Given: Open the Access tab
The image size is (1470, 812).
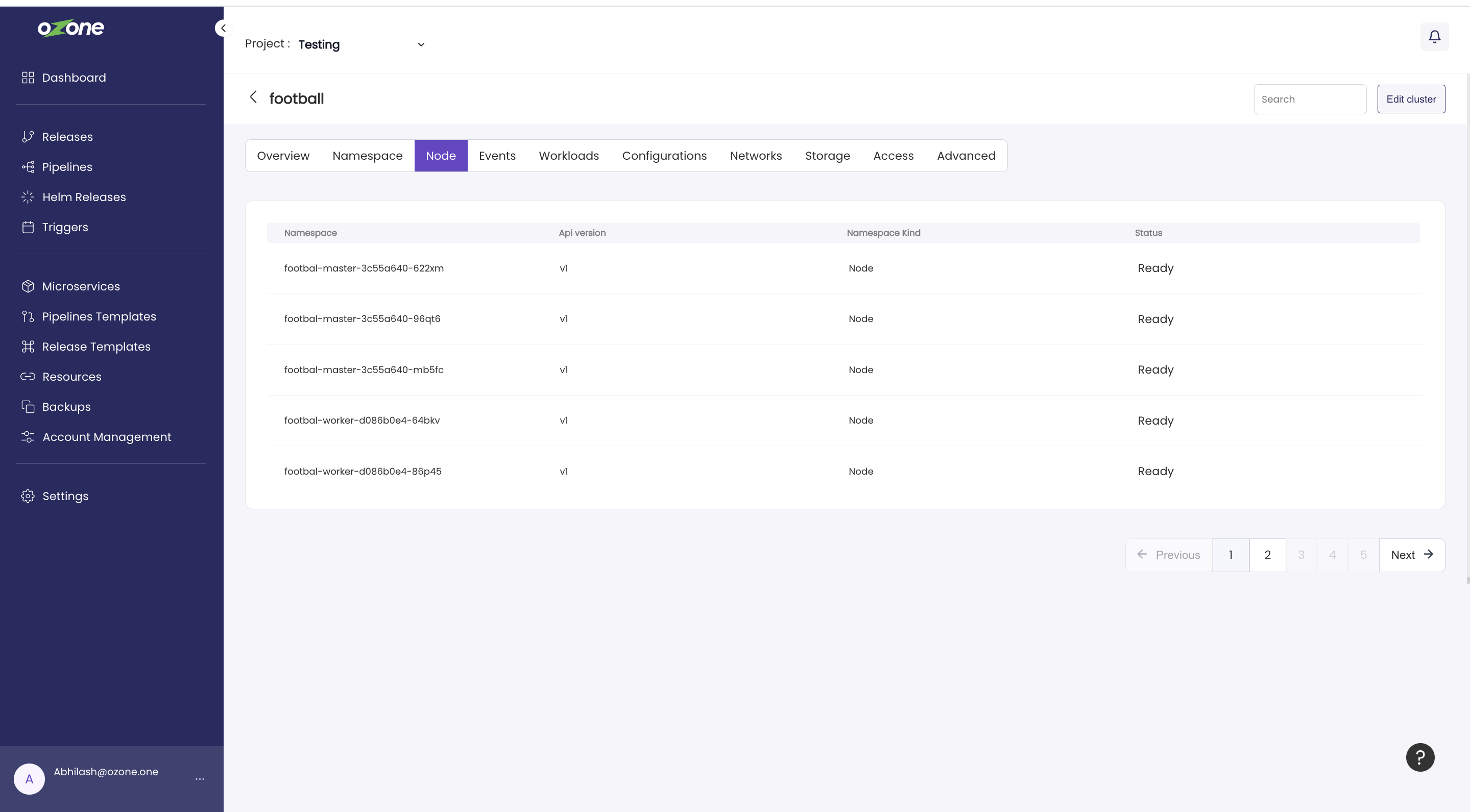Looking at the screenshot, I should (x=893, y=156).
